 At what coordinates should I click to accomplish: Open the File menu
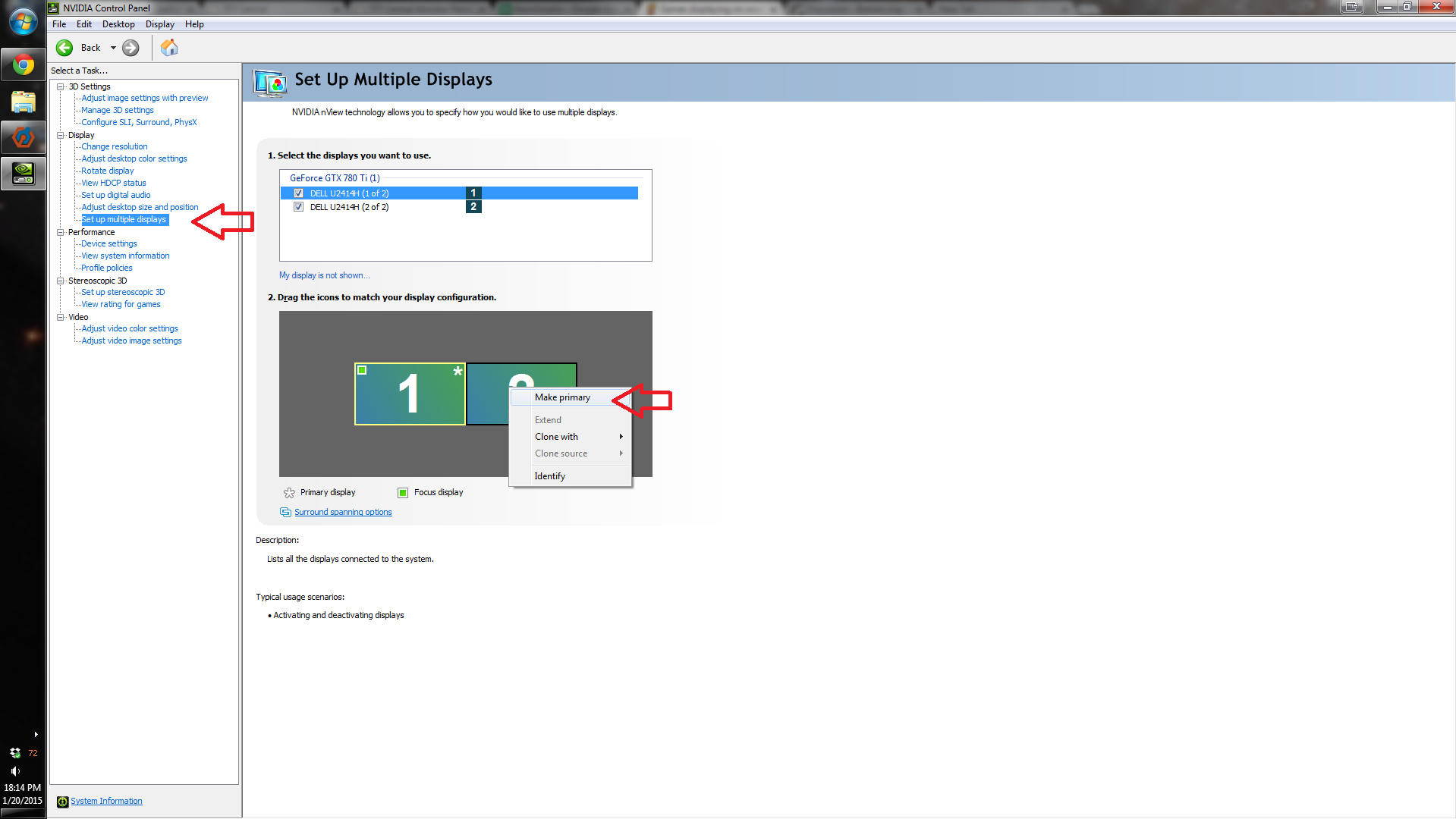[x=59, y=24]
